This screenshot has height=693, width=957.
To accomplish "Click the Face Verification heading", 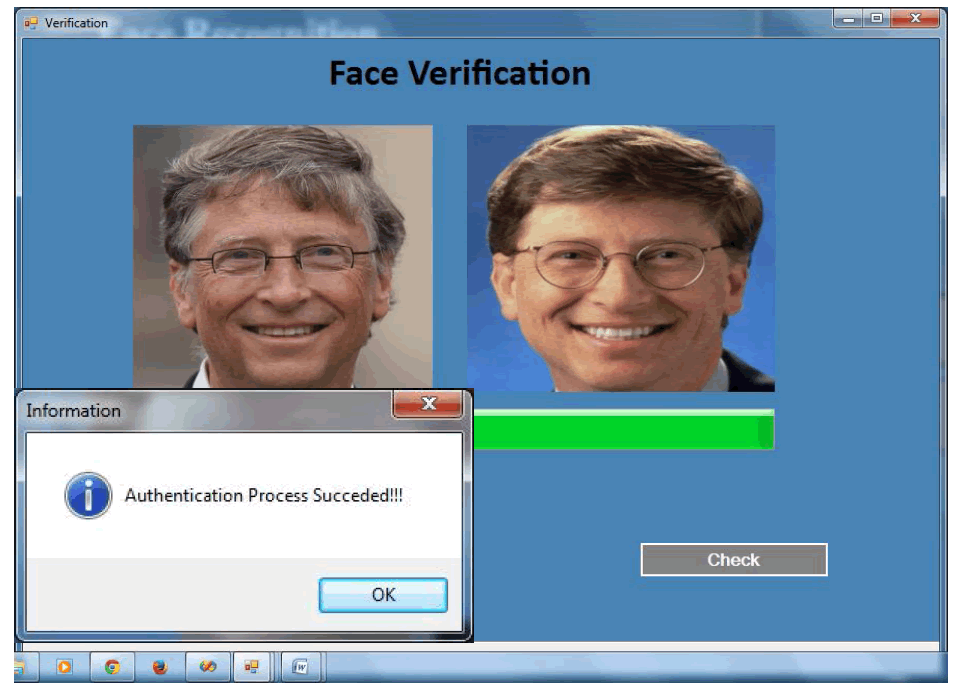I will pos(459,73).
